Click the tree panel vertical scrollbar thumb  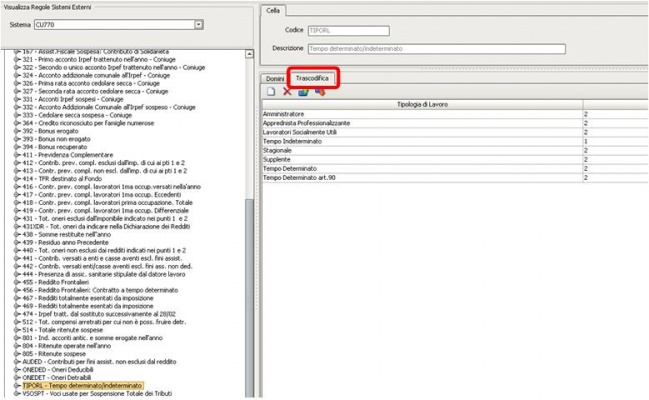coord(249,298)
